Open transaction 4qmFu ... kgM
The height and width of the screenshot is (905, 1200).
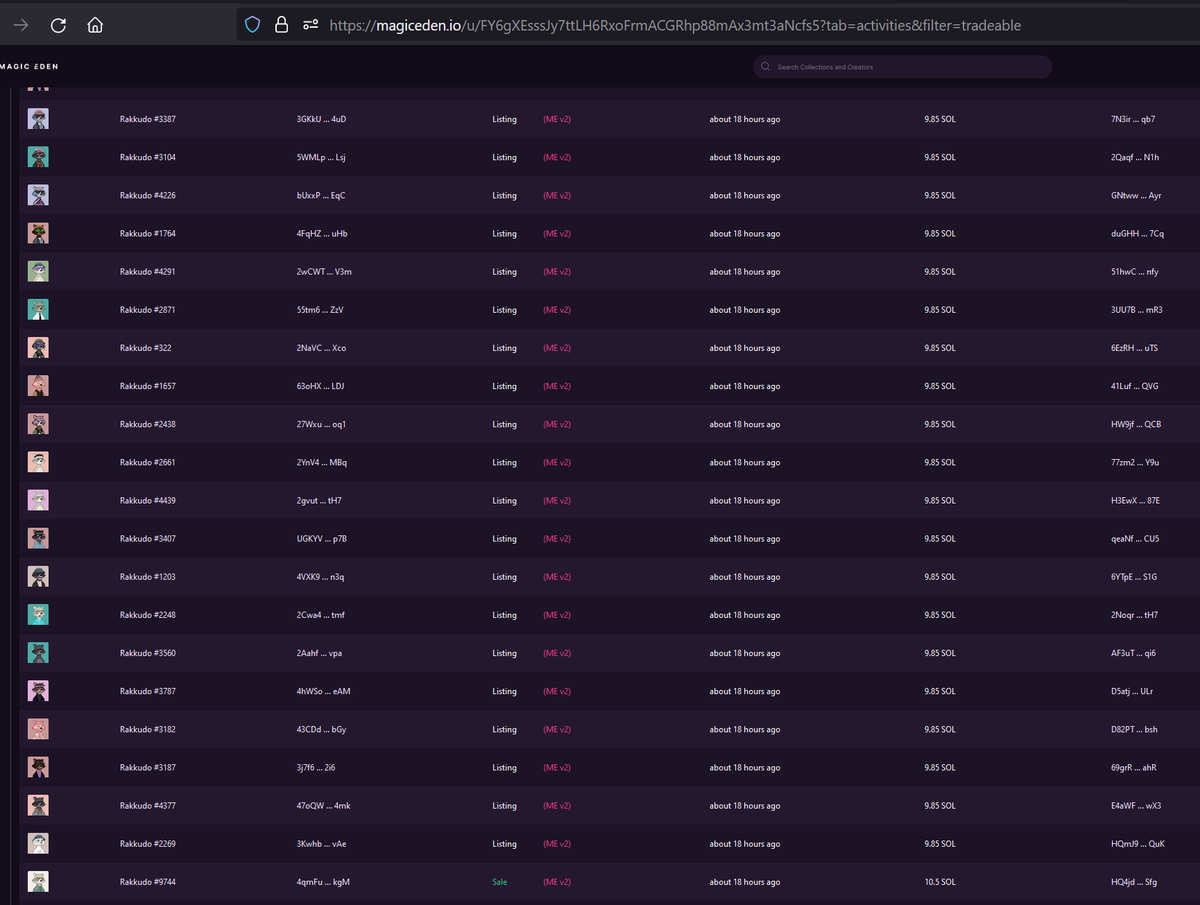click(323, 882)
